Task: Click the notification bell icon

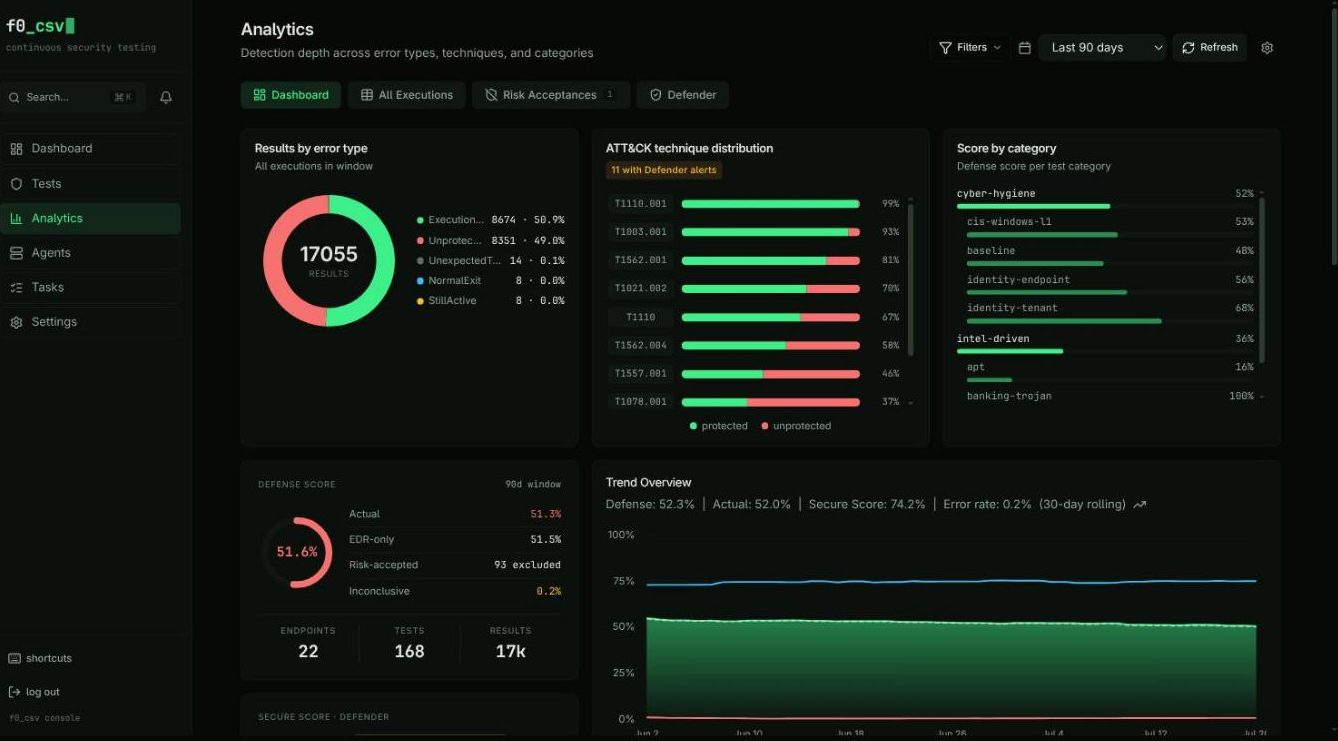Action: (166, 97)
